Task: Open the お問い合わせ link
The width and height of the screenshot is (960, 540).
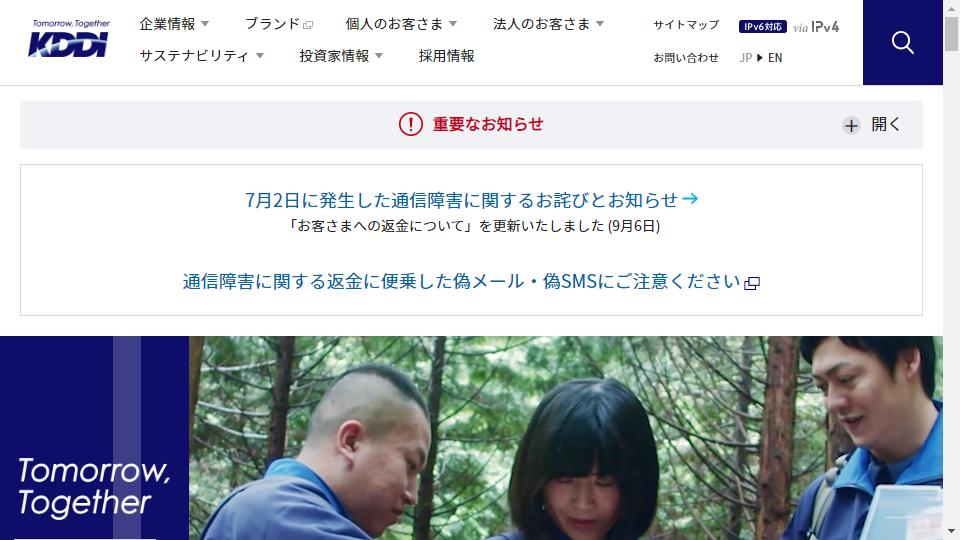Action: click(x=686, y=58)
